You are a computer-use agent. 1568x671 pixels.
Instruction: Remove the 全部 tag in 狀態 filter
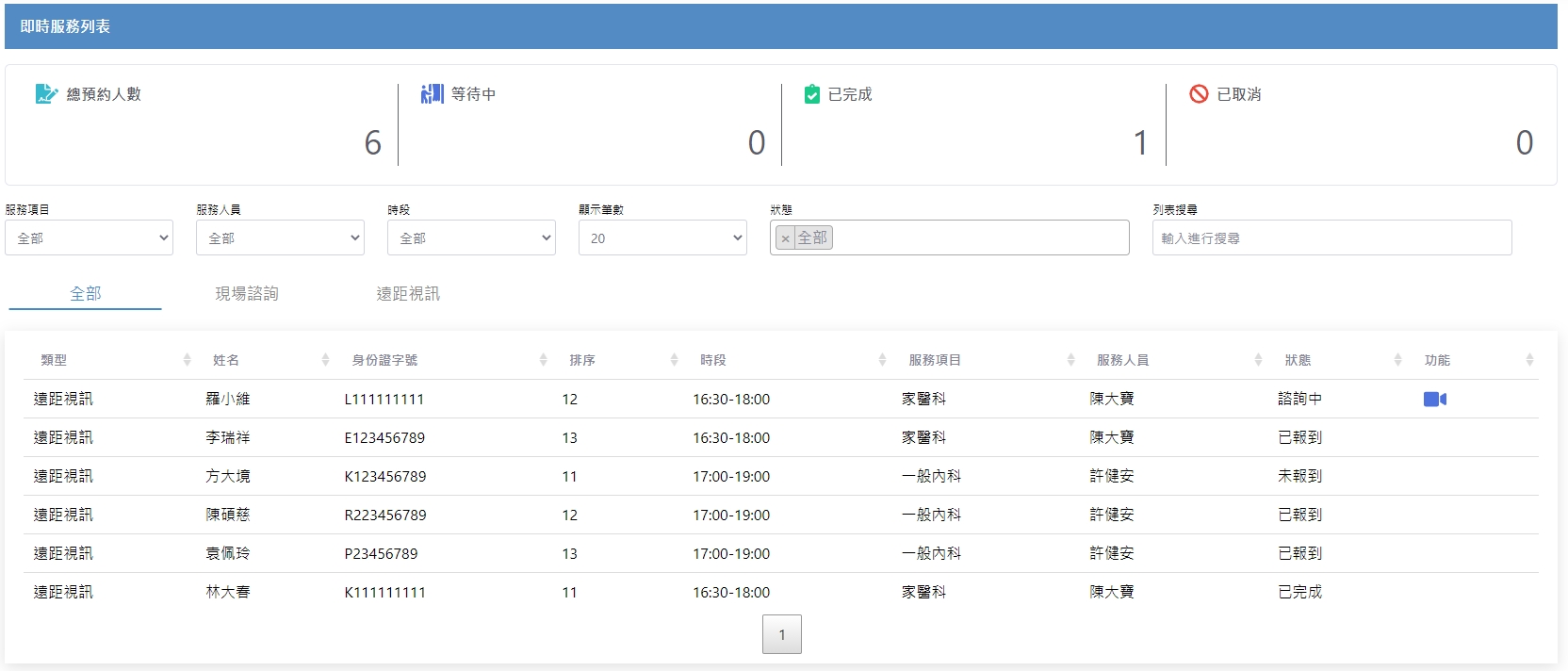(x=785, y=238)
